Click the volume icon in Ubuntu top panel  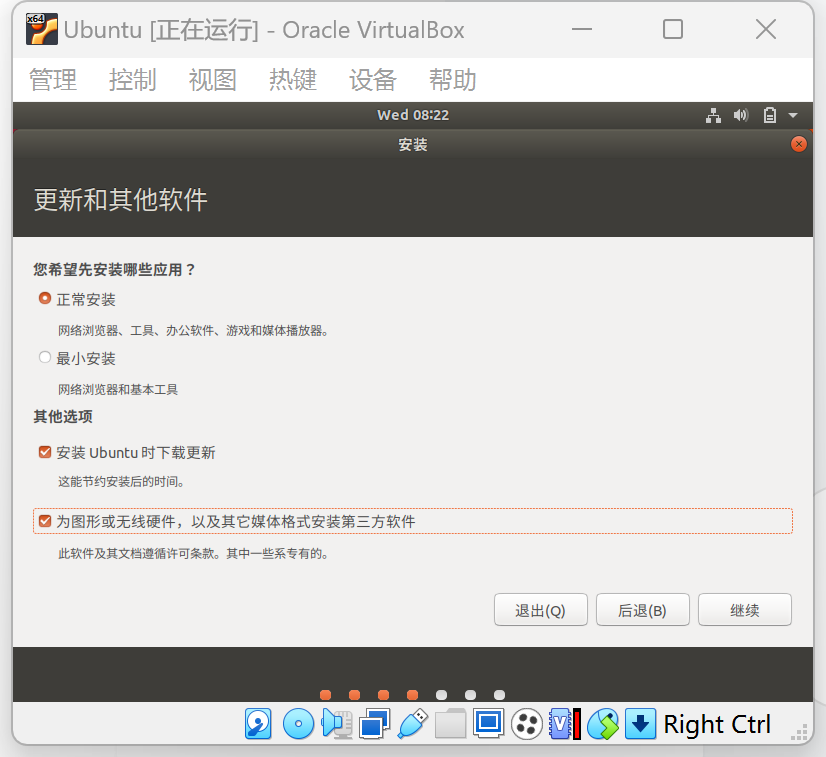[740, 115]
